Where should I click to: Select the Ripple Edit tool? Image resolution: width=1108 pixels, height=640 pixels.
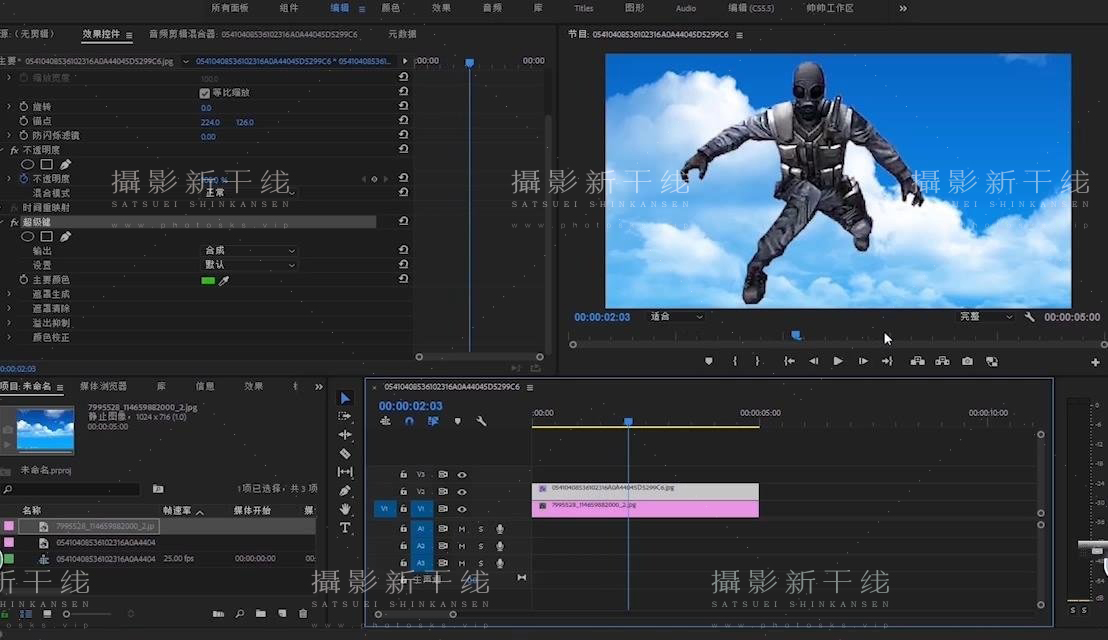click(x=345, y=434)
